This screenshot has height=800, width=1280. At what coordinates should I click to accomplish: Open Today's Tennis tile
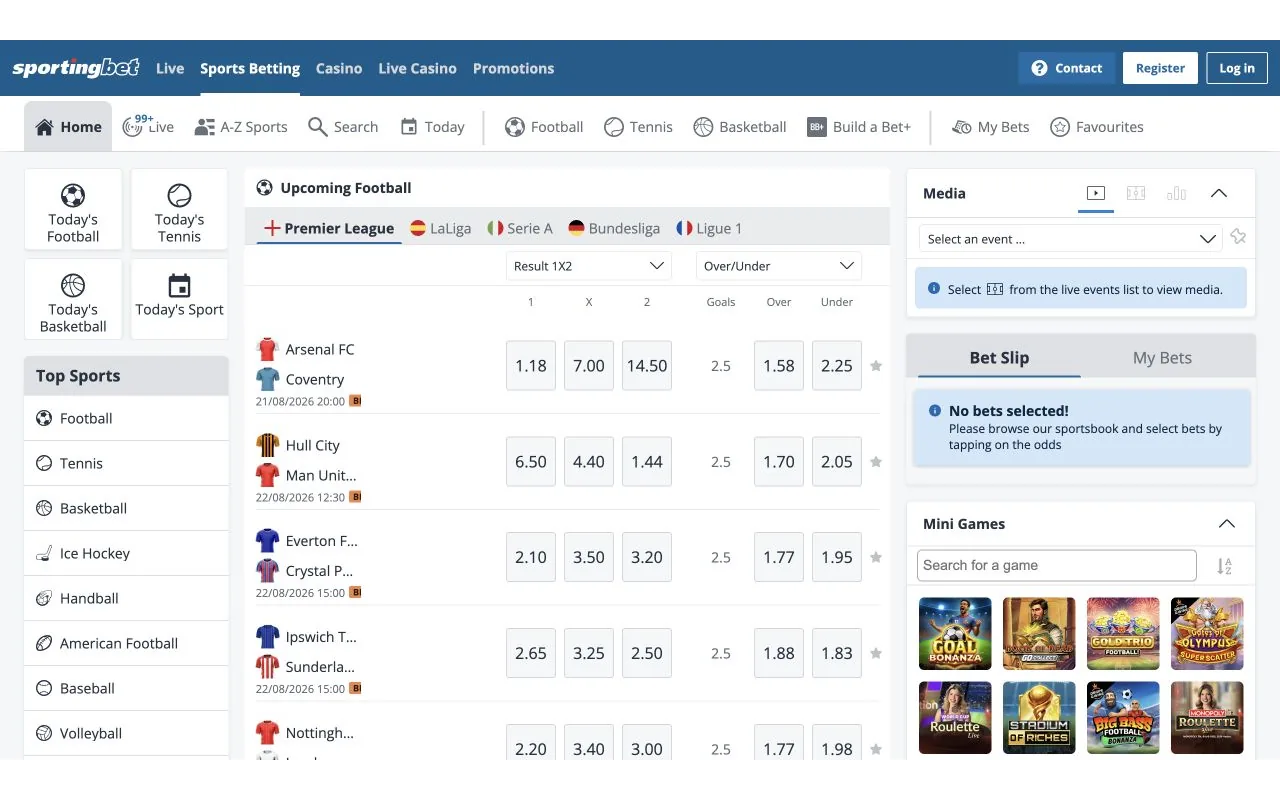(180, 209)
